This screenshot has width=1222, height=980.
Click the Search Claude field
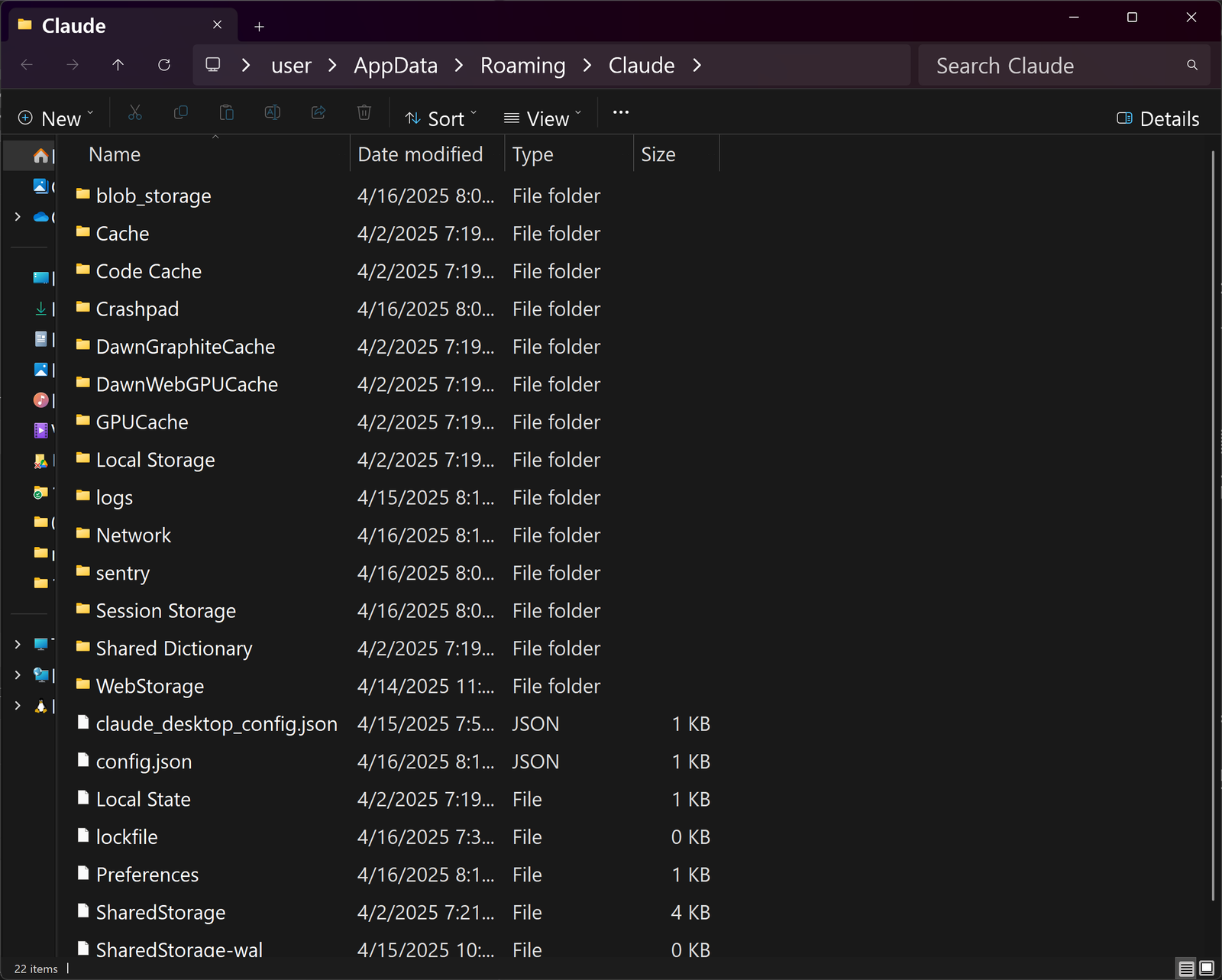click(1065, 66)
